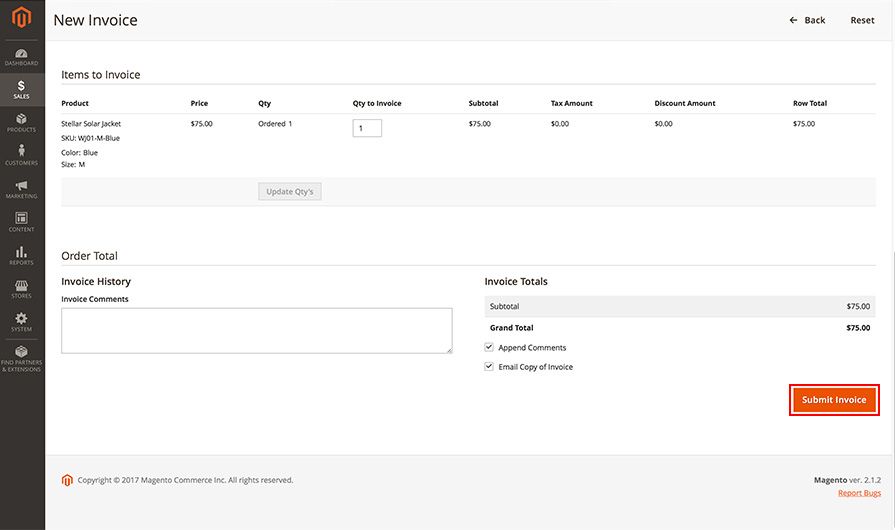Open the Customers sidebar menu
This screenshot has width=895, height=530.
[x=22, y=156]
